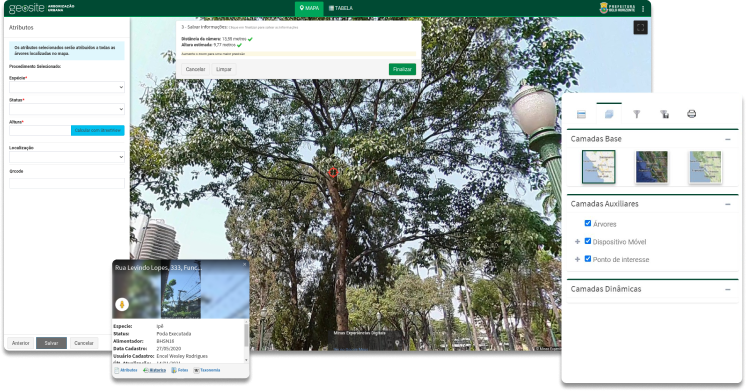Viewport: 747px width, 391px height.
Task: Collapse the Camadas Dinâmicas section
Action: tap(728, 290)
